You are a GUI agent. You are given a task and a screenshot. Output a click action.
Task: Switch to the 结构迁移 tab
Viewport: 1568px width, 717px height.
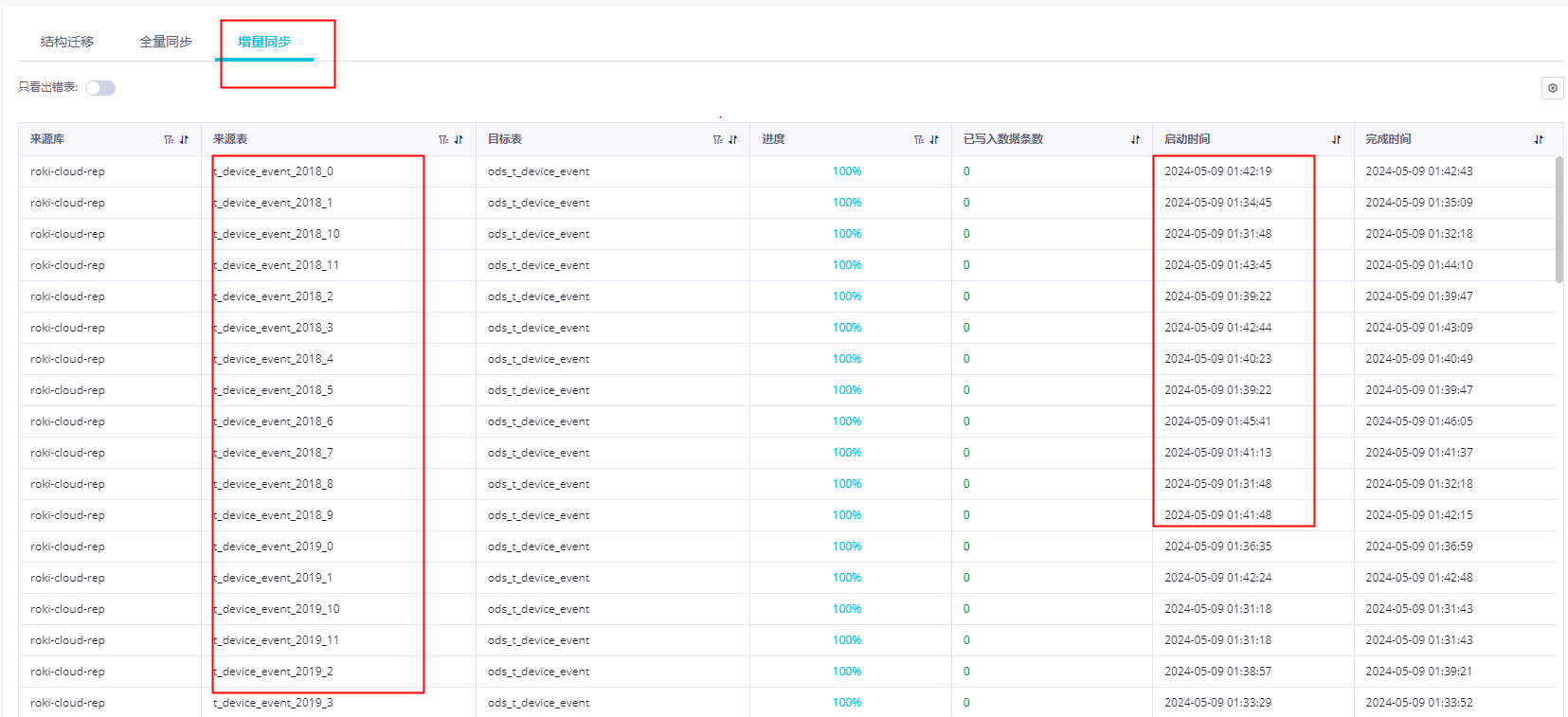[x=67, y=42]
